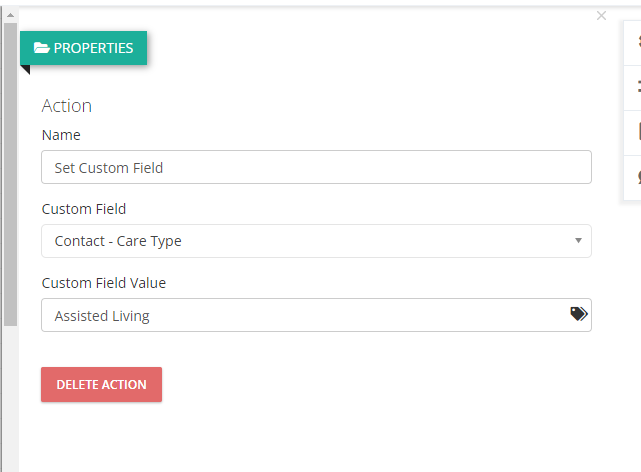Image resolution: width=641 pixels, height=472 pixels.
Task: Click the DELETE ACTION button
Action: [x=101, y=384]
